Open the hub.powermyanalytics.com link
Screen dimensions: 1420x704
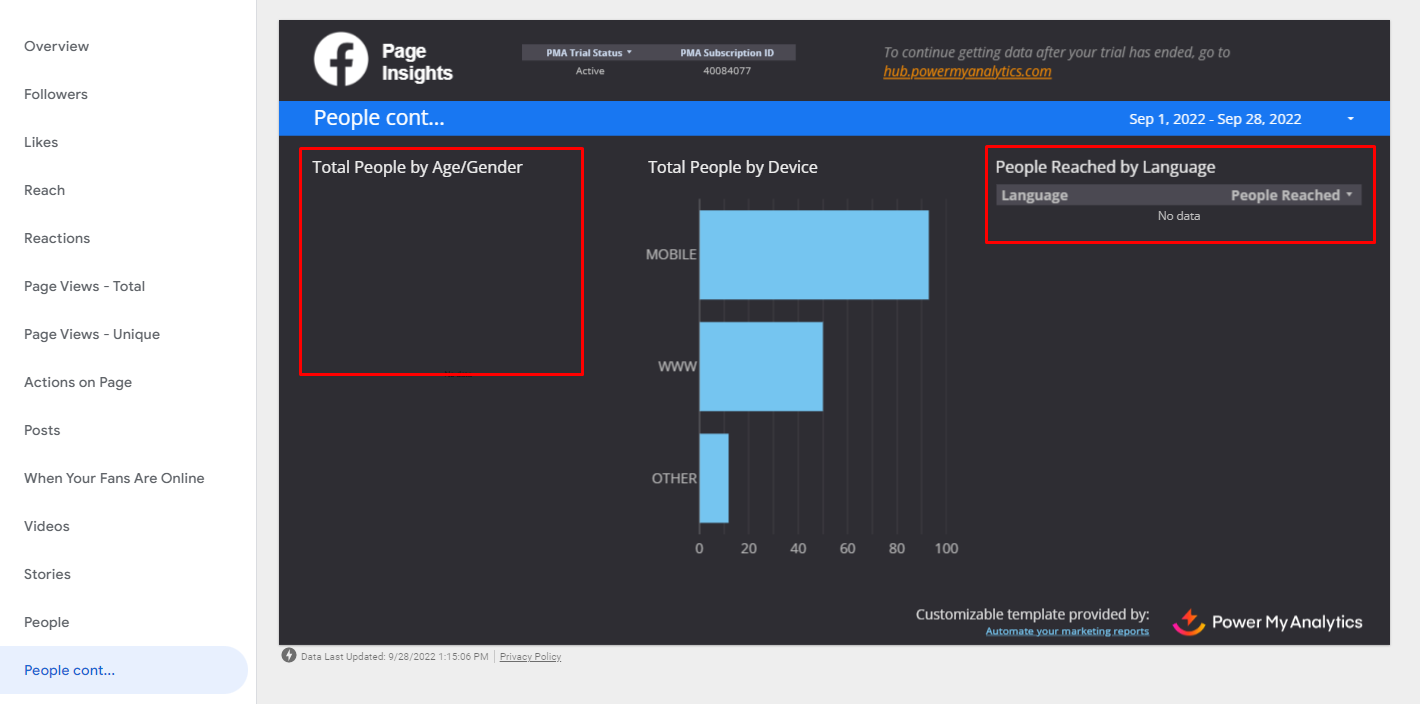967,71
